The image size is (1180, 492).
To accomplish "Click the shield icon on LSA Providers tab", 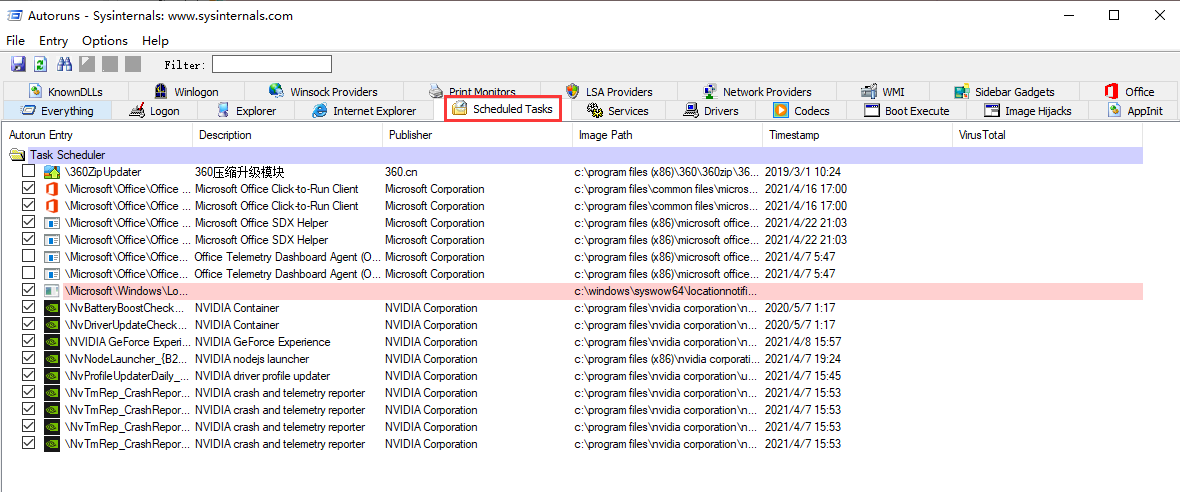I will (572, 91).
